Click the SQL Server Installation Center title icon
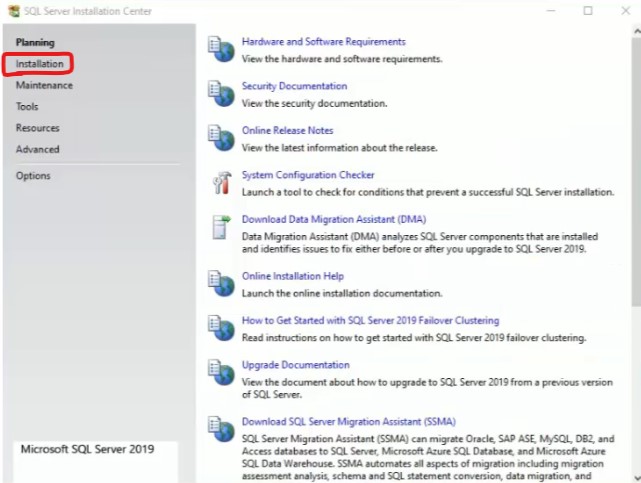Screen dimensions: 641x483 point(13,11)
